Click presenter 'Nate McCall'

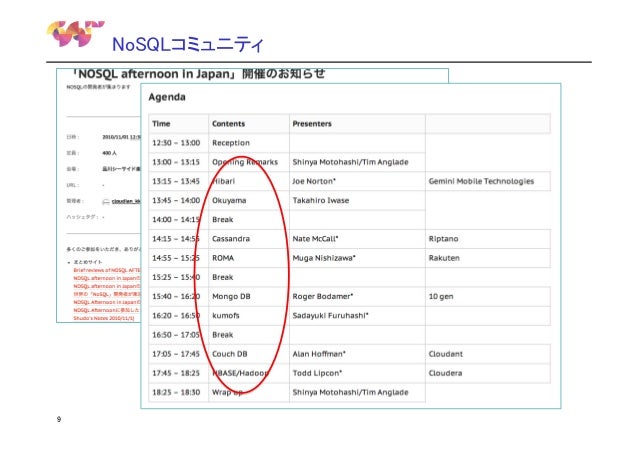[x=315, y=239]
